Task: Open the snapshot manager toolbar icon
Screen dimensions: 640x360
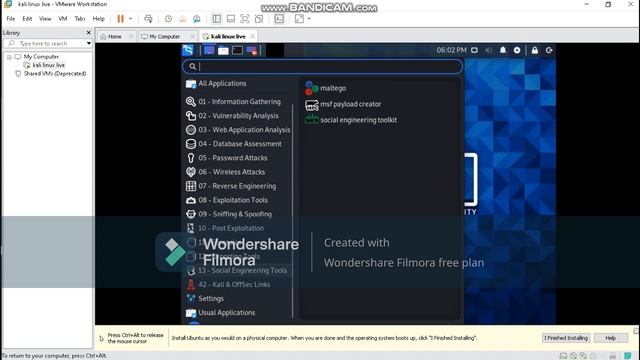Action: 197,19
